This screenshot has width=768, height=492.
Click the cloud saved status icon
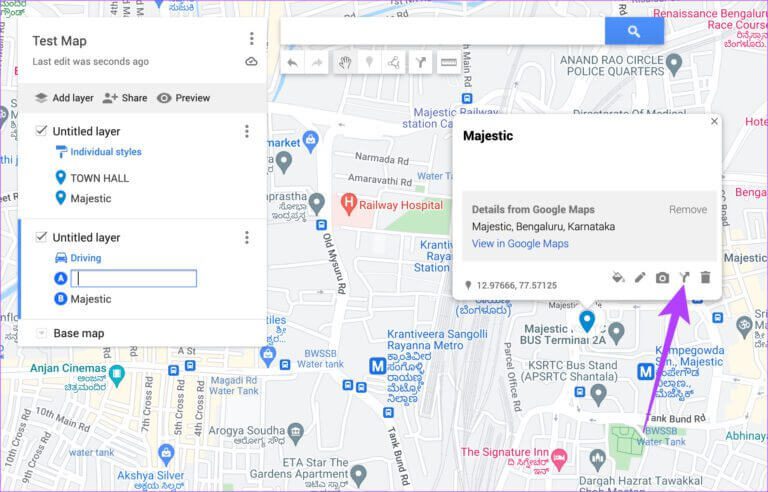pyautogui.click(x=251, y=62)
